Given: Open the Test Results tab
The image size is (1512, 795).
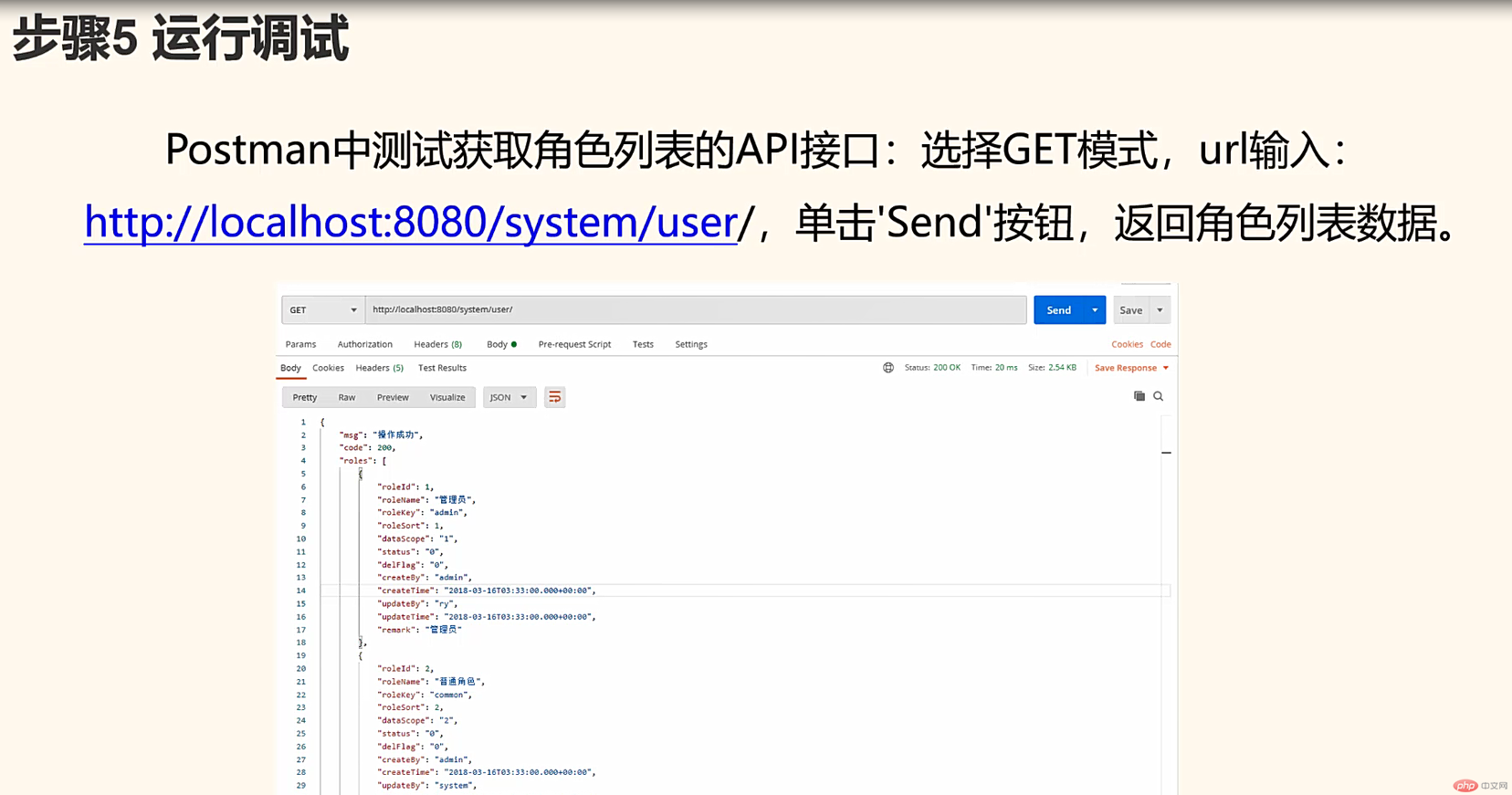Looking at the screenshot, I should point(442,368).
